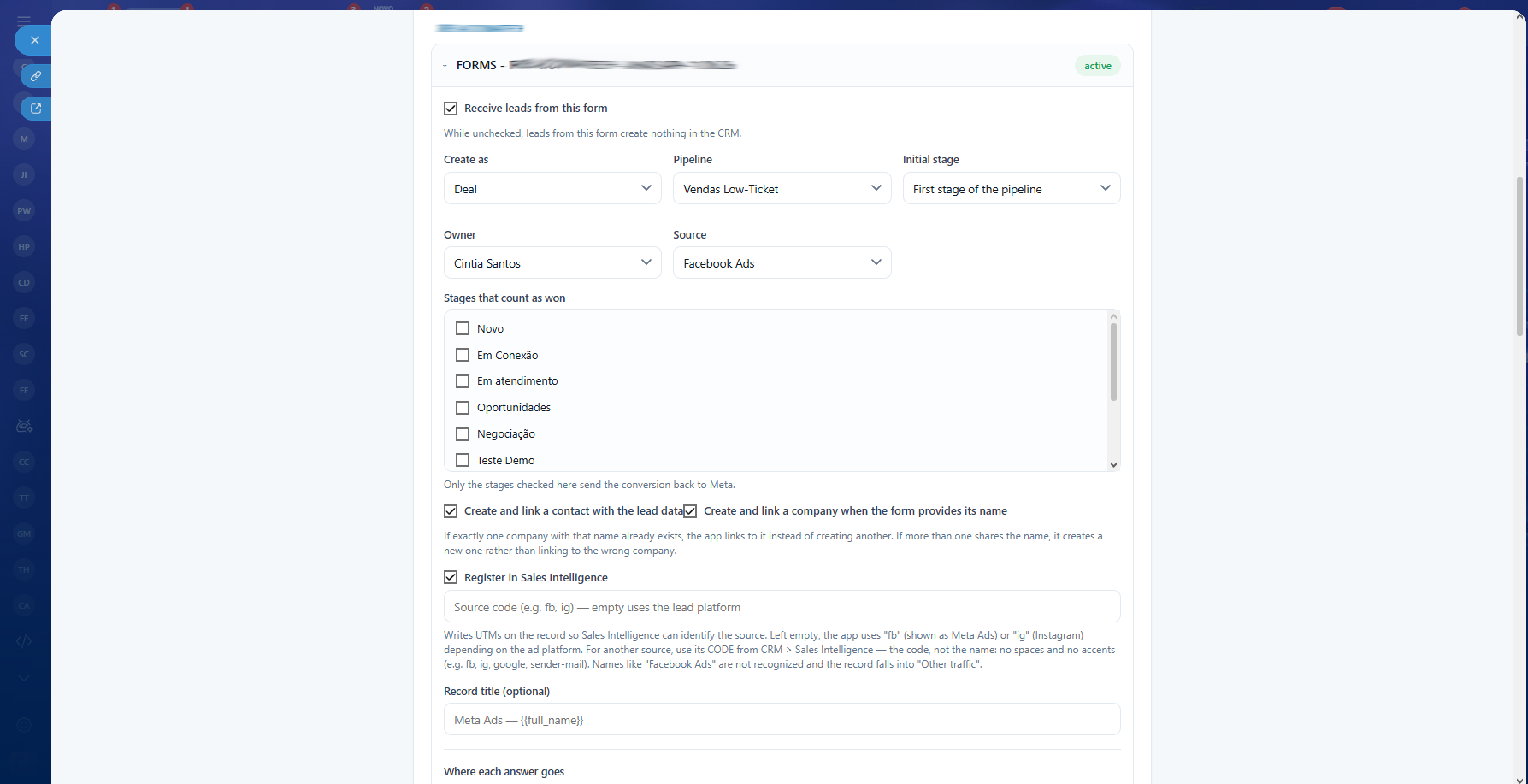
Task: Click the settings gear in sidebar
Action: point(24,725)
